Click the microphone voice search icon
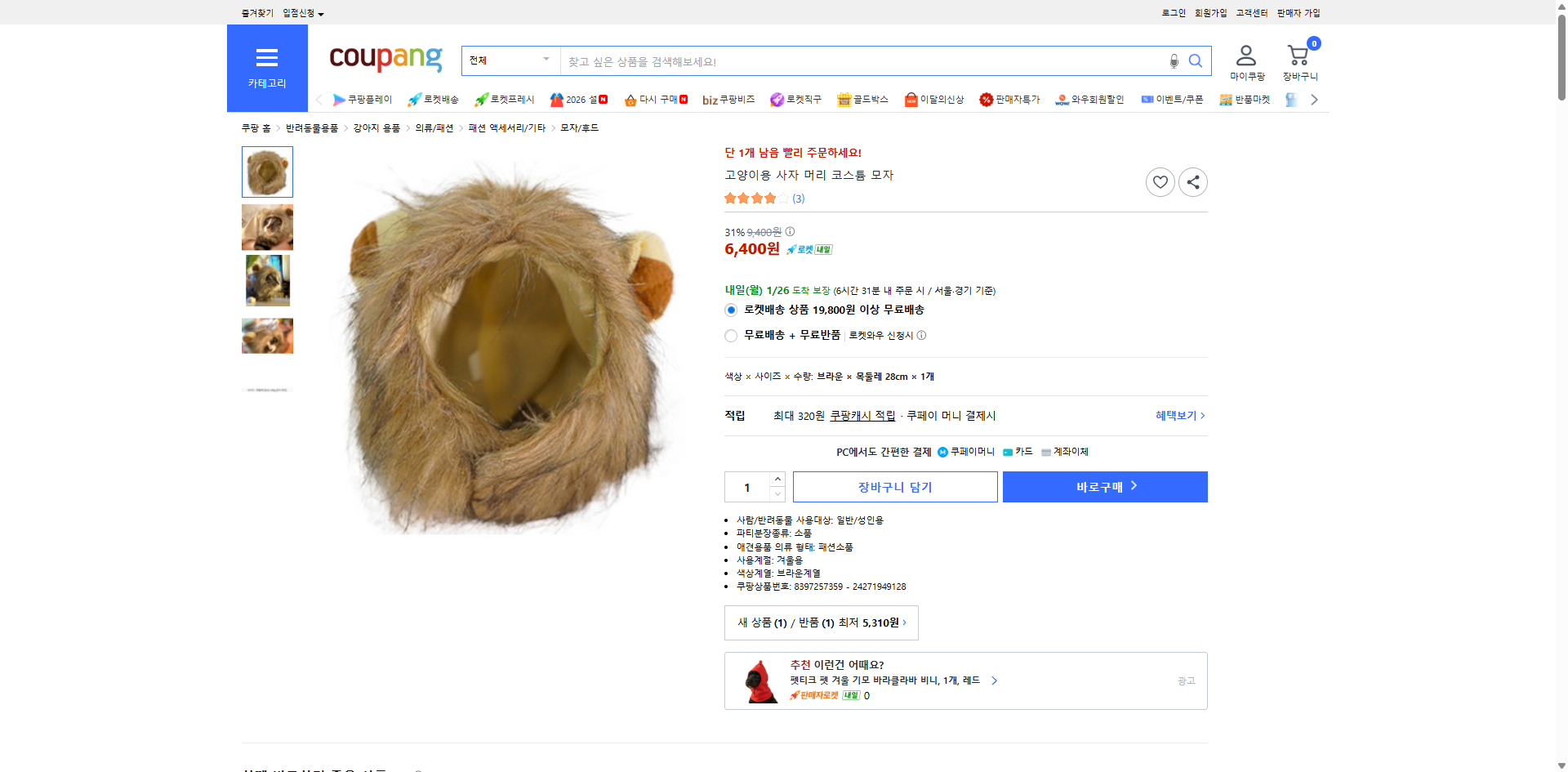The height and width of the screenshot is (772, 1568). (1174, 60)
